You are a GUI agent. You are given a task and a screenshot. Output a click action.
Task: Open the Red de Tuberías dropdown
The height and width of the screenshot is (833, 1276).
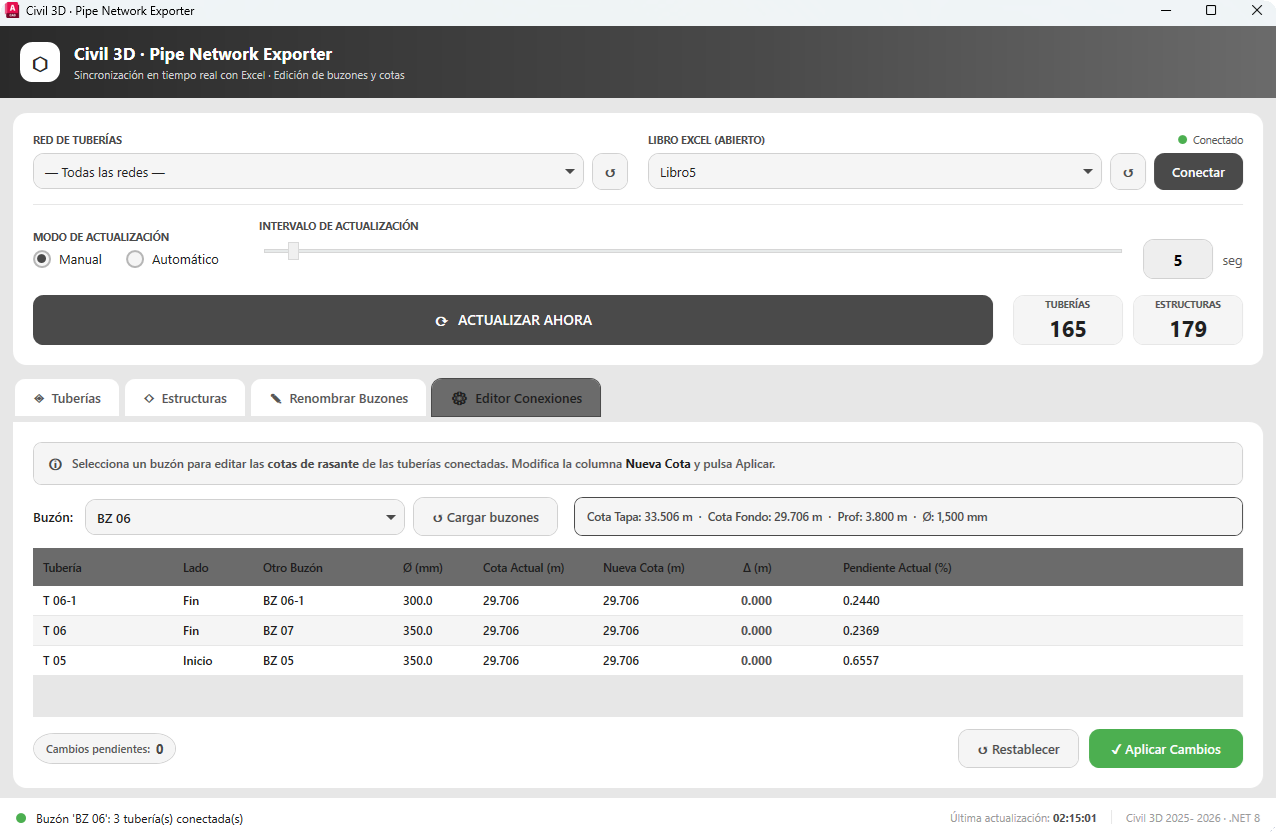[x=308, y=171]
